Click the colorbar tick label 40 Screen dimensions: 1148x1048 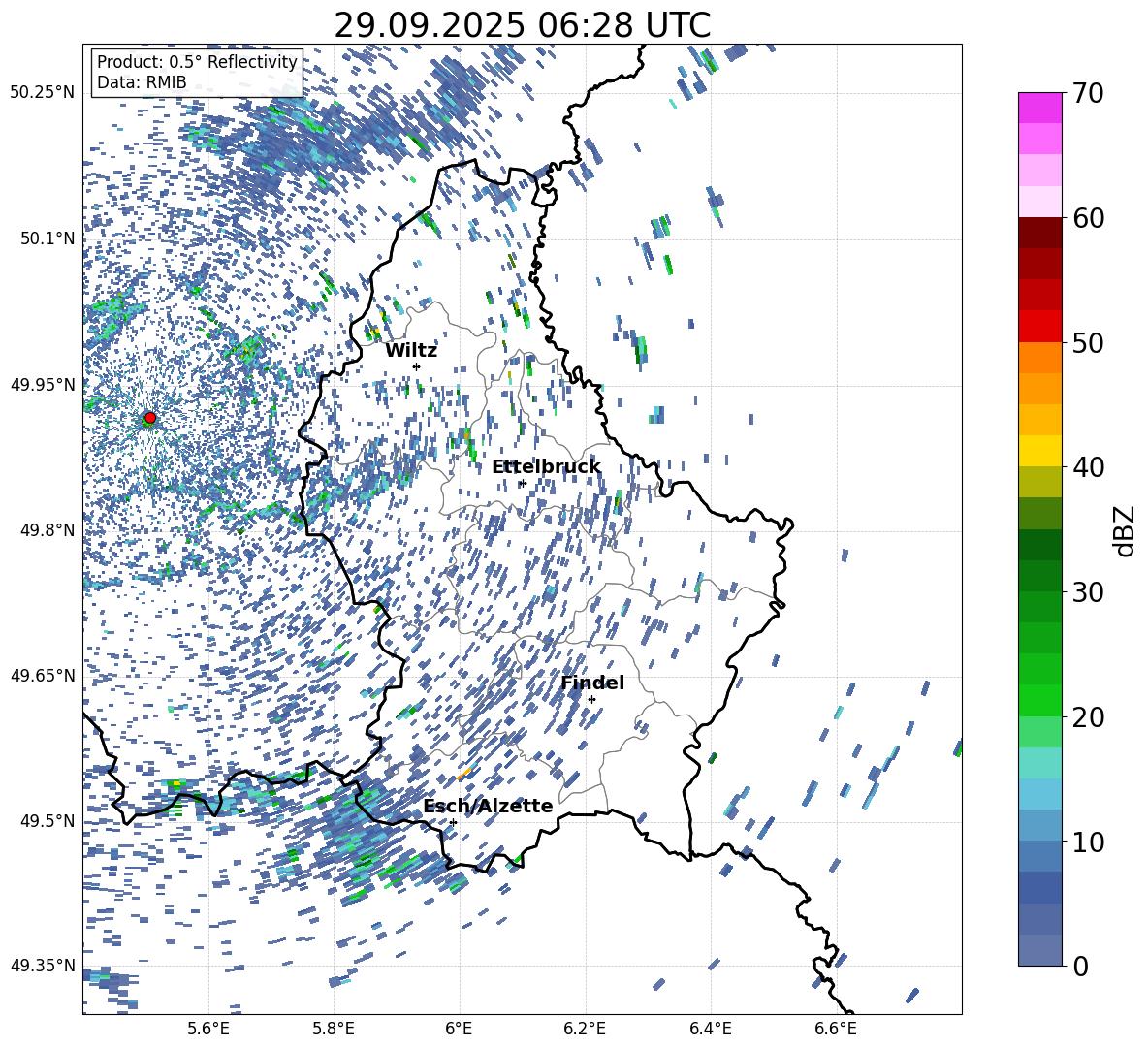(1089, 467)
